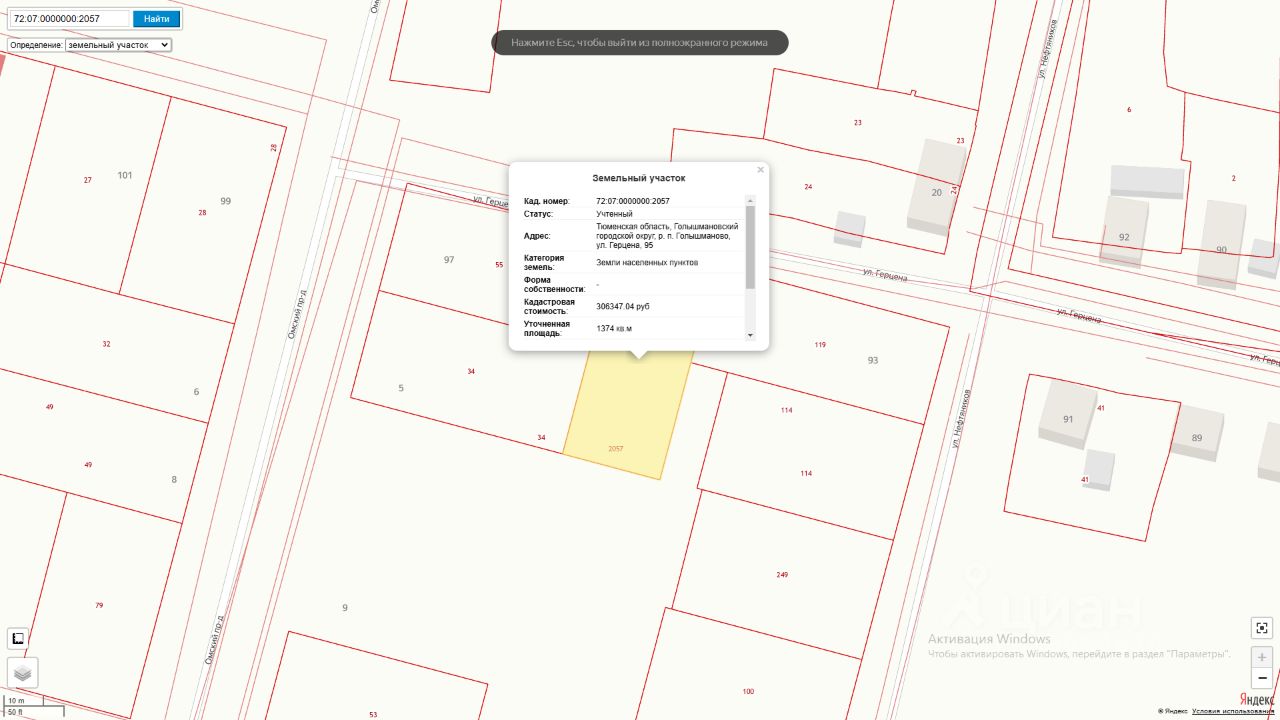Open the Условия использования link
The image size is (1280, 720).
click(x=1233, y=711)
